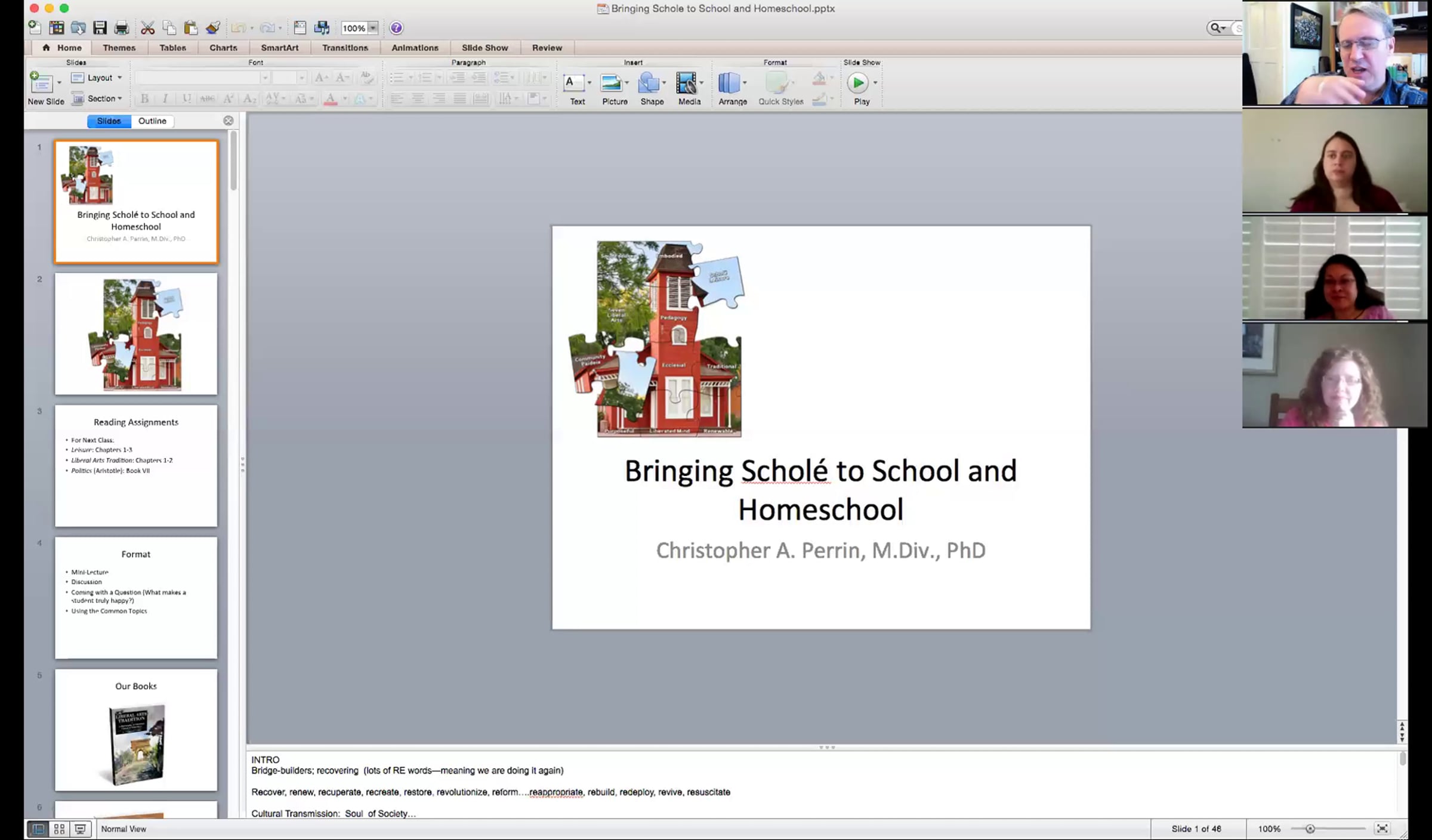Screen dimensions: 1432x840
Task: Select the Our Books slide thumbnail
Action: pyautogui.click(x=136, y=730)
